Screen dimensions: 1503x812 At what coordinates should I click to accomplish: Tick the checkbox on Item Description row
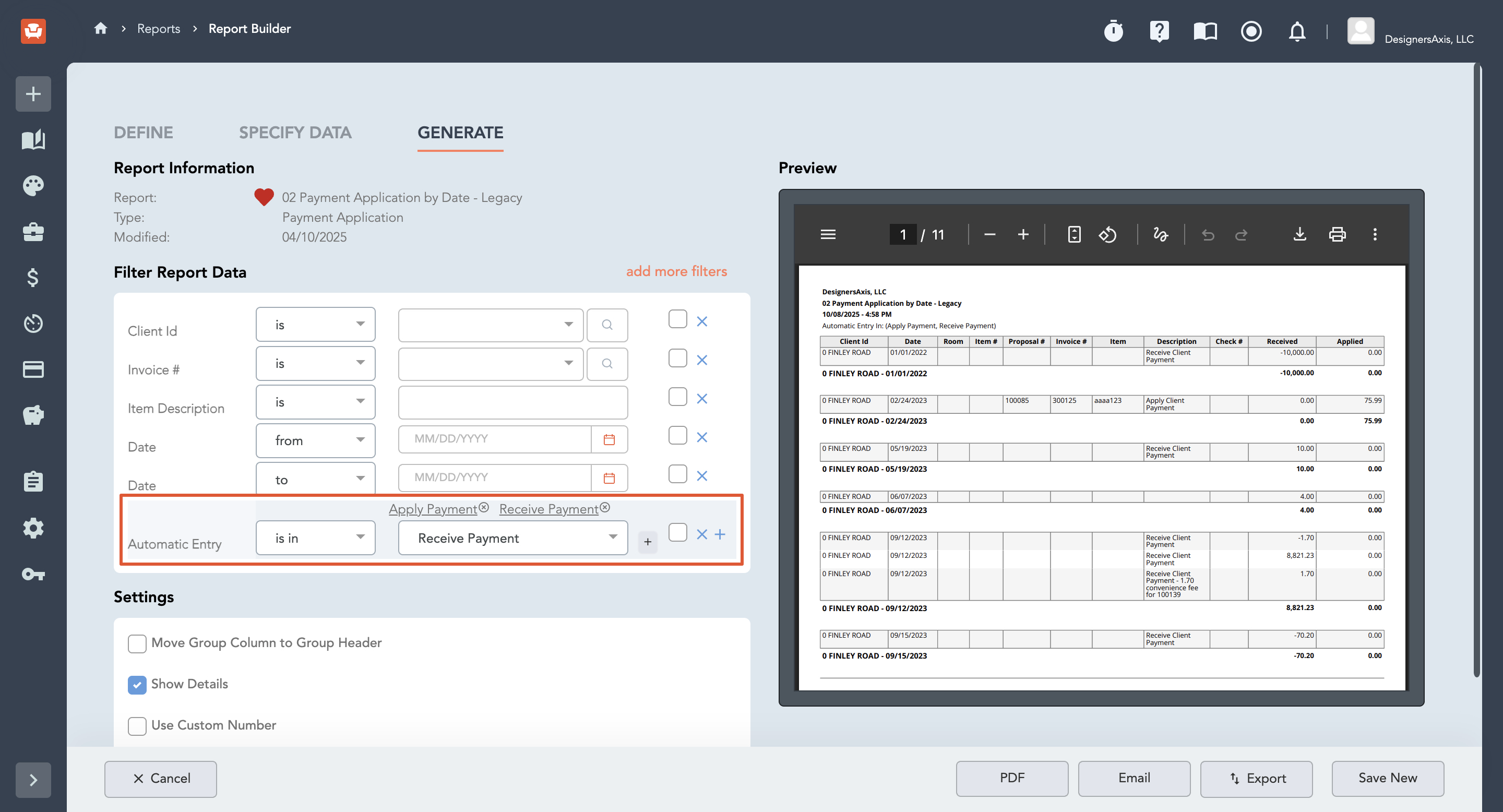pos(677,397)
